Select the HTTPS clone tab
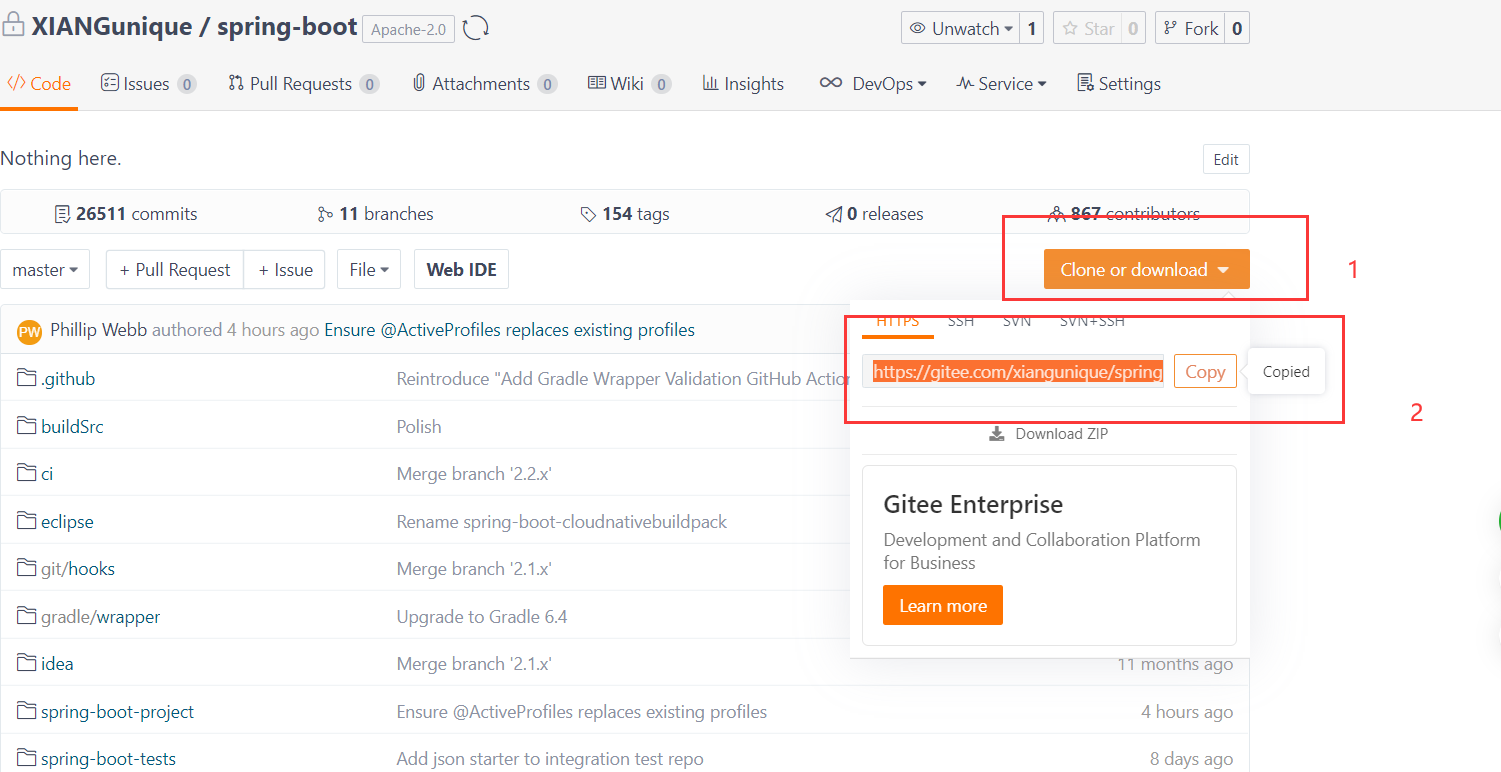The height and width of the screenshot is (772, 1501). click(x=897, y=322)
